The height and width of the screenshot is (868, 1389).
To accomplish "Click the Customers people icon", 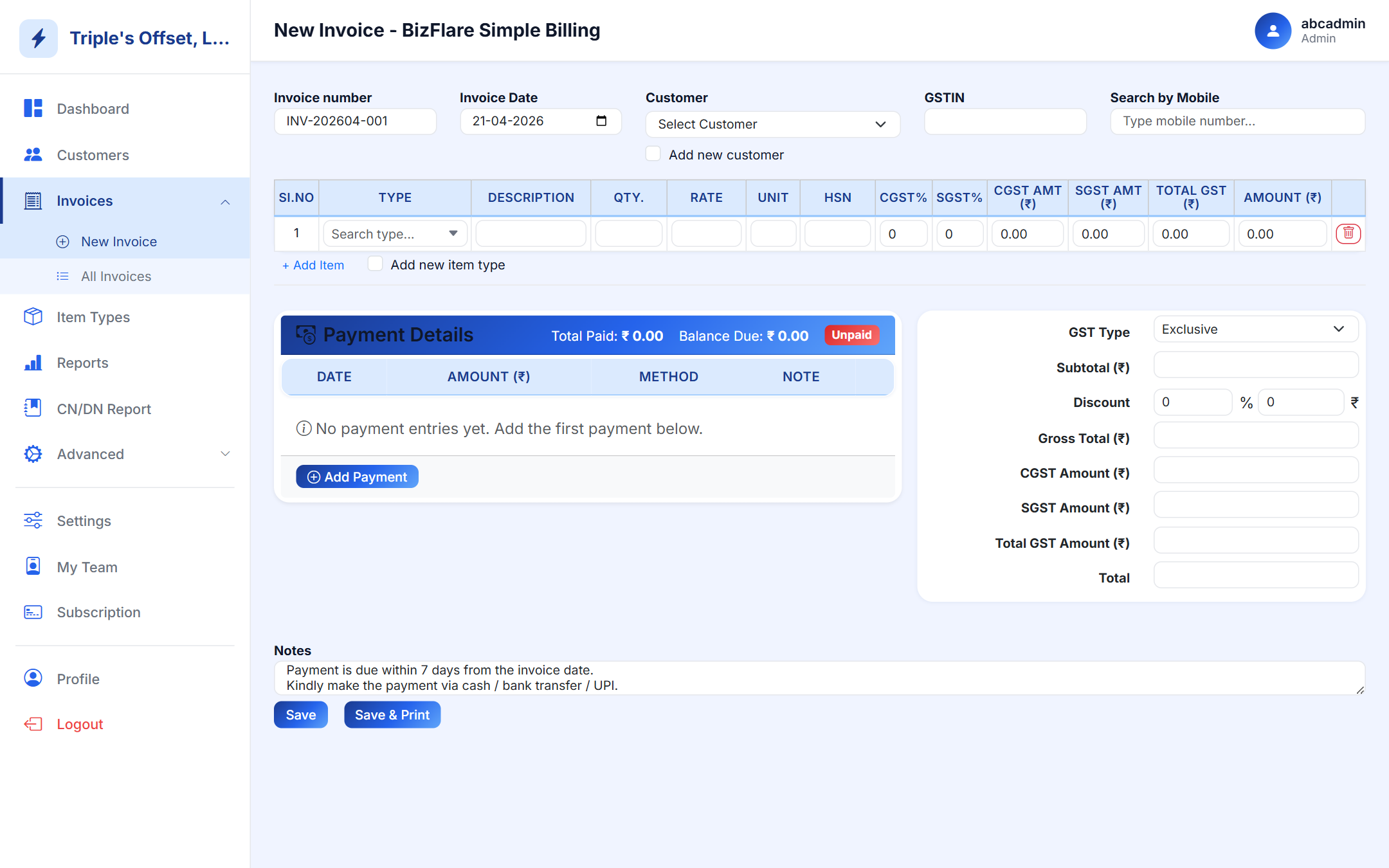I will coord(33,154).
